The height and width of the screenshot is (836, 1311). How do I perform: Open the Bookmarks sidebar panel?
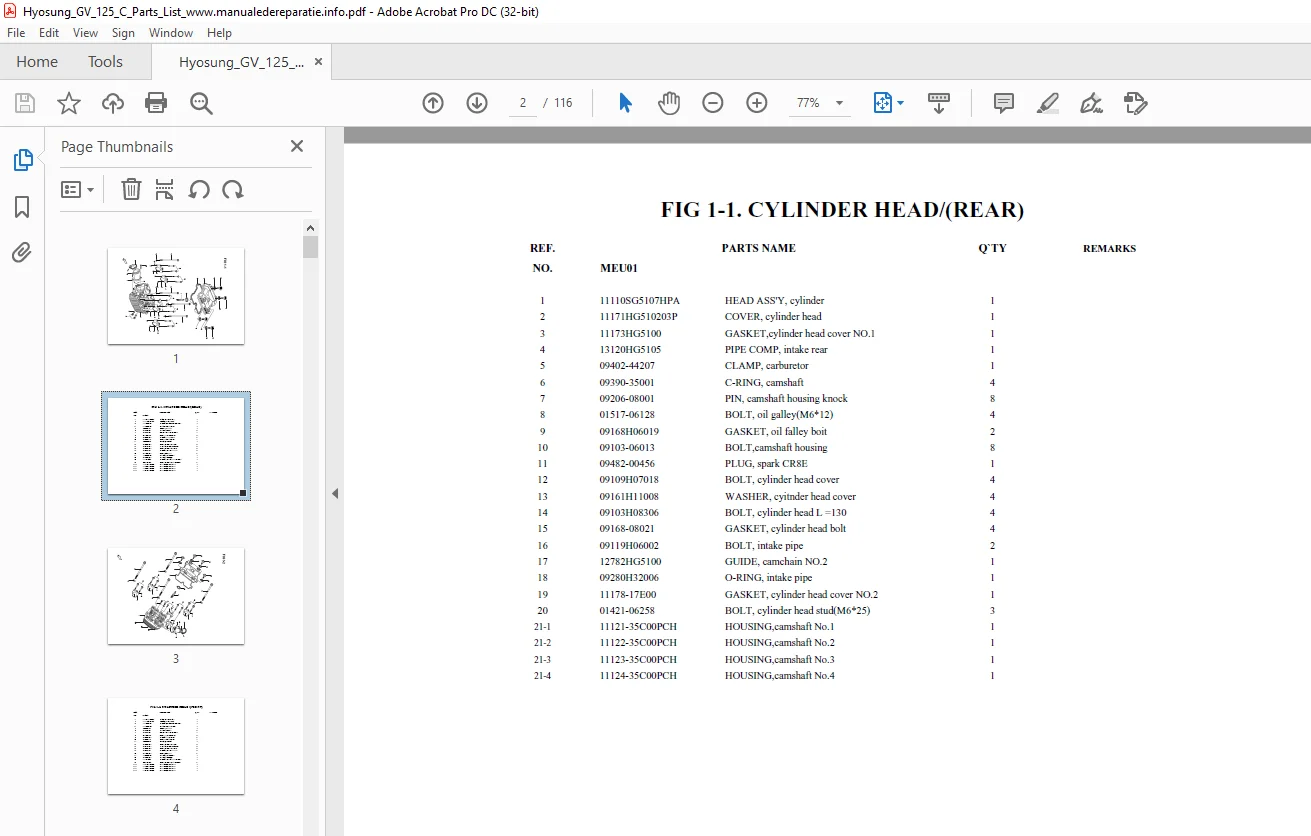(22, 207)
